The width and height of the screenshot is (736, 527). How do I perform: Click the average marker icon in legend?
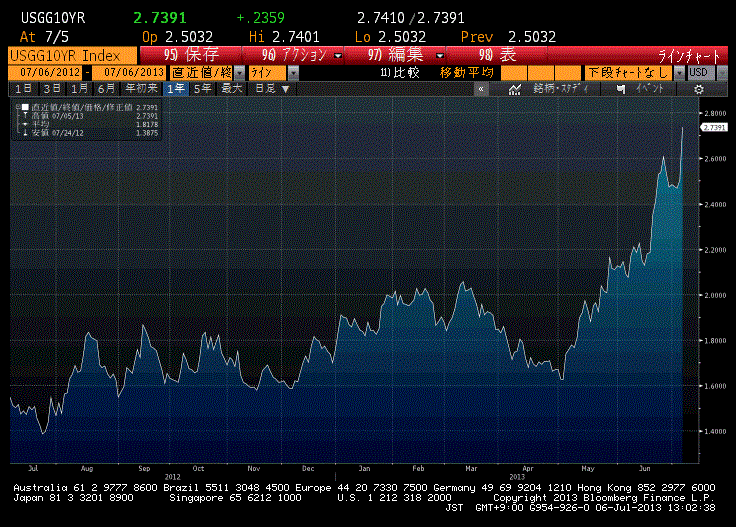point(25,124)
